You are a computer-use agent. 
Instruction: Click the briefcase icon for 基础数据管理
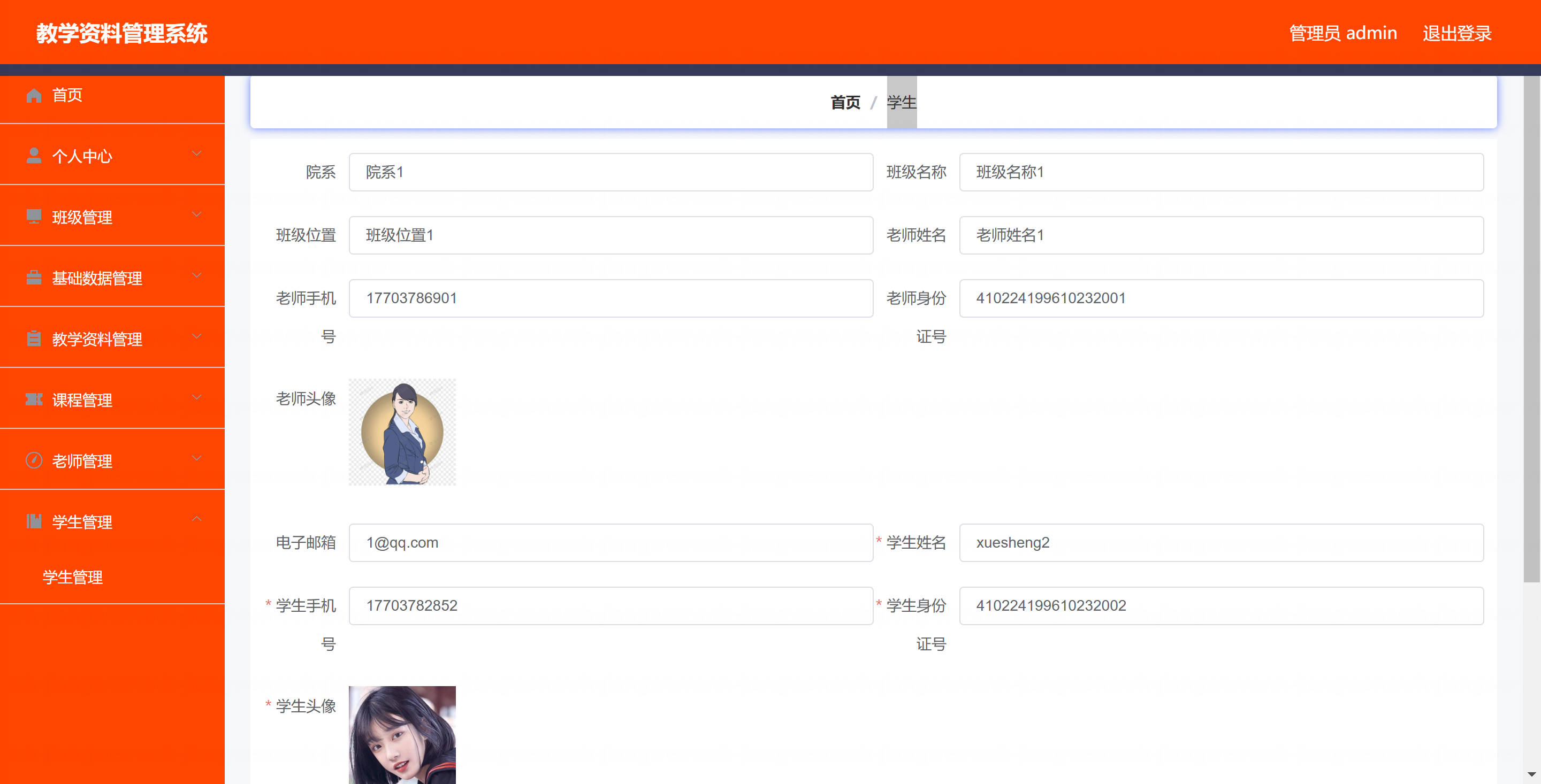click(34, 278)
